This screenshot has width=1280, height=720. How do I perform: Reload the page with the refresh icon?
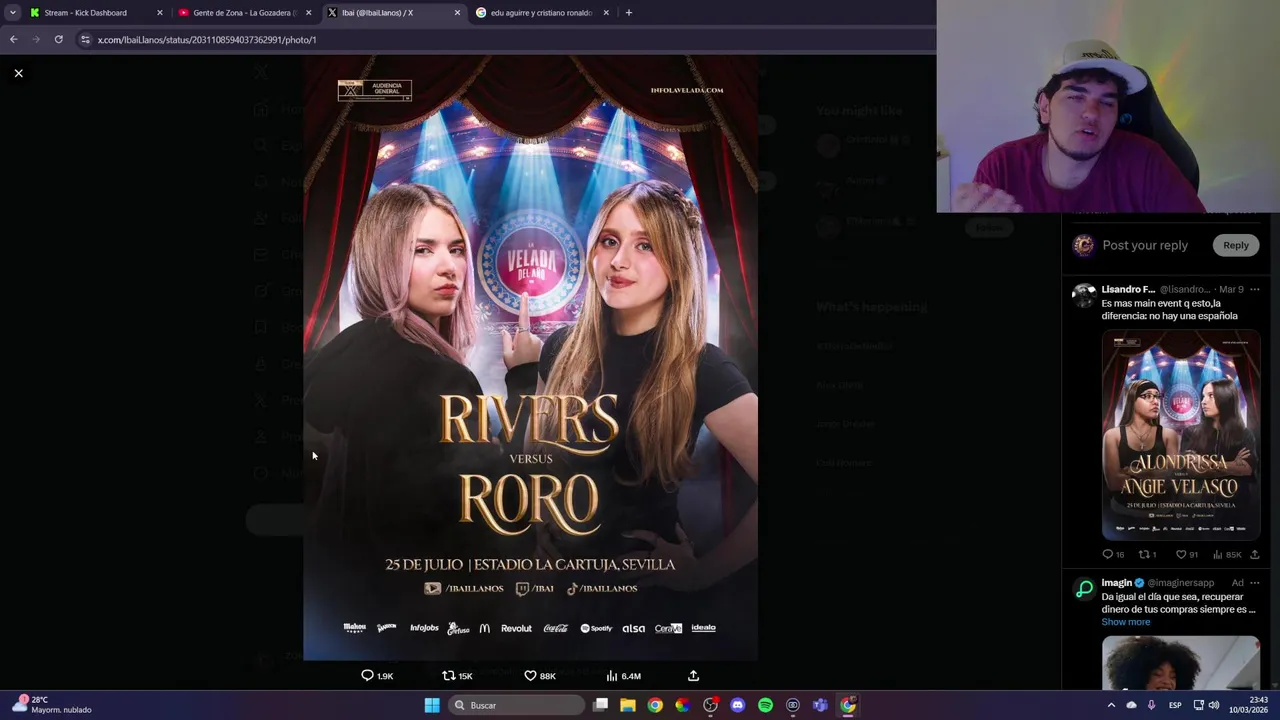(x=59, y=40)
